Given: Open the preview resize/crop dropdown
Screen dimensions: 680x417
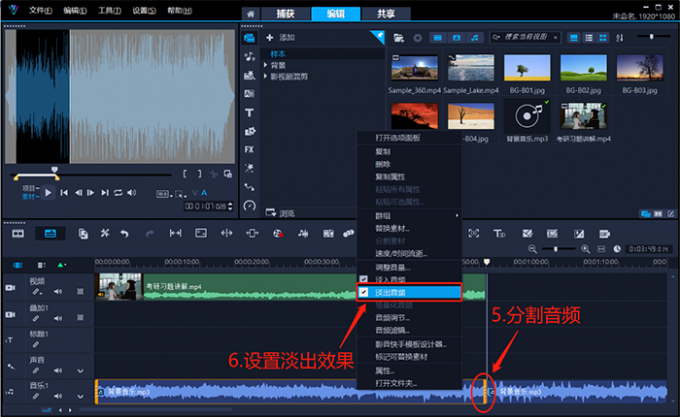Looking at the screenshot, I should pyautogui.click(x=181, y=194).
